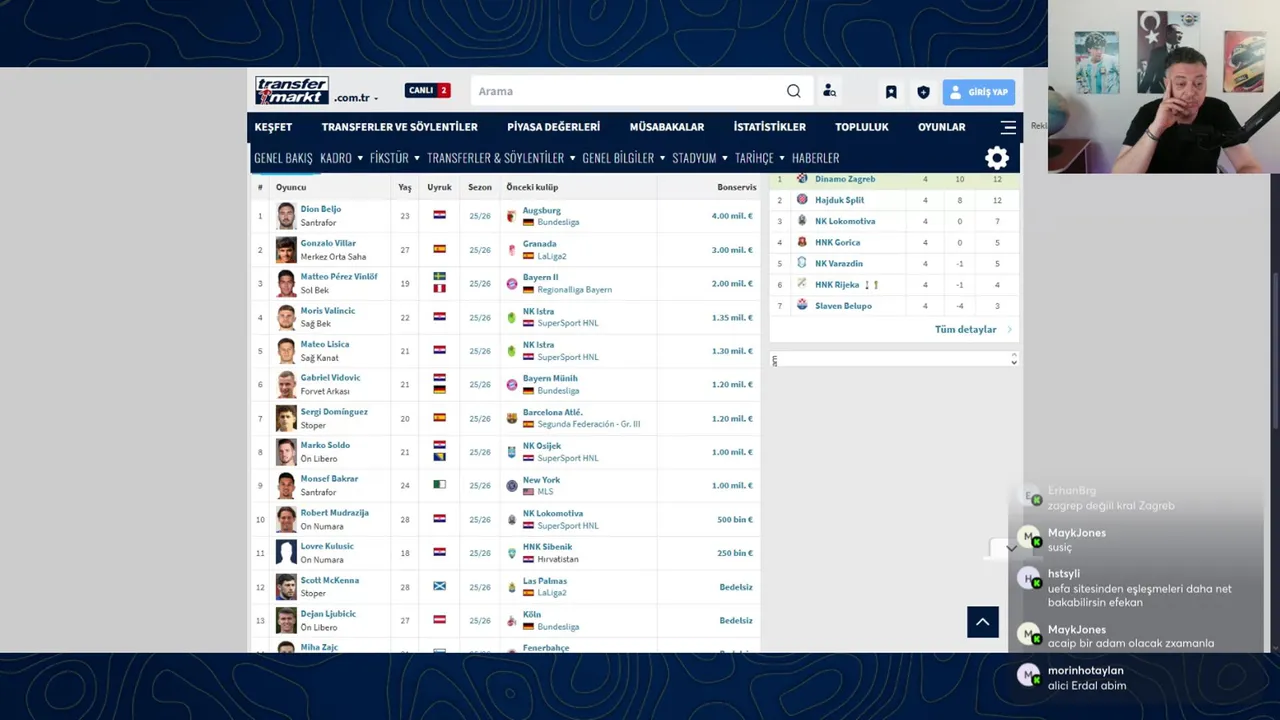Open HNK Gorica in league table
The height and width of the screenshot is (720, 1280).
838,242
